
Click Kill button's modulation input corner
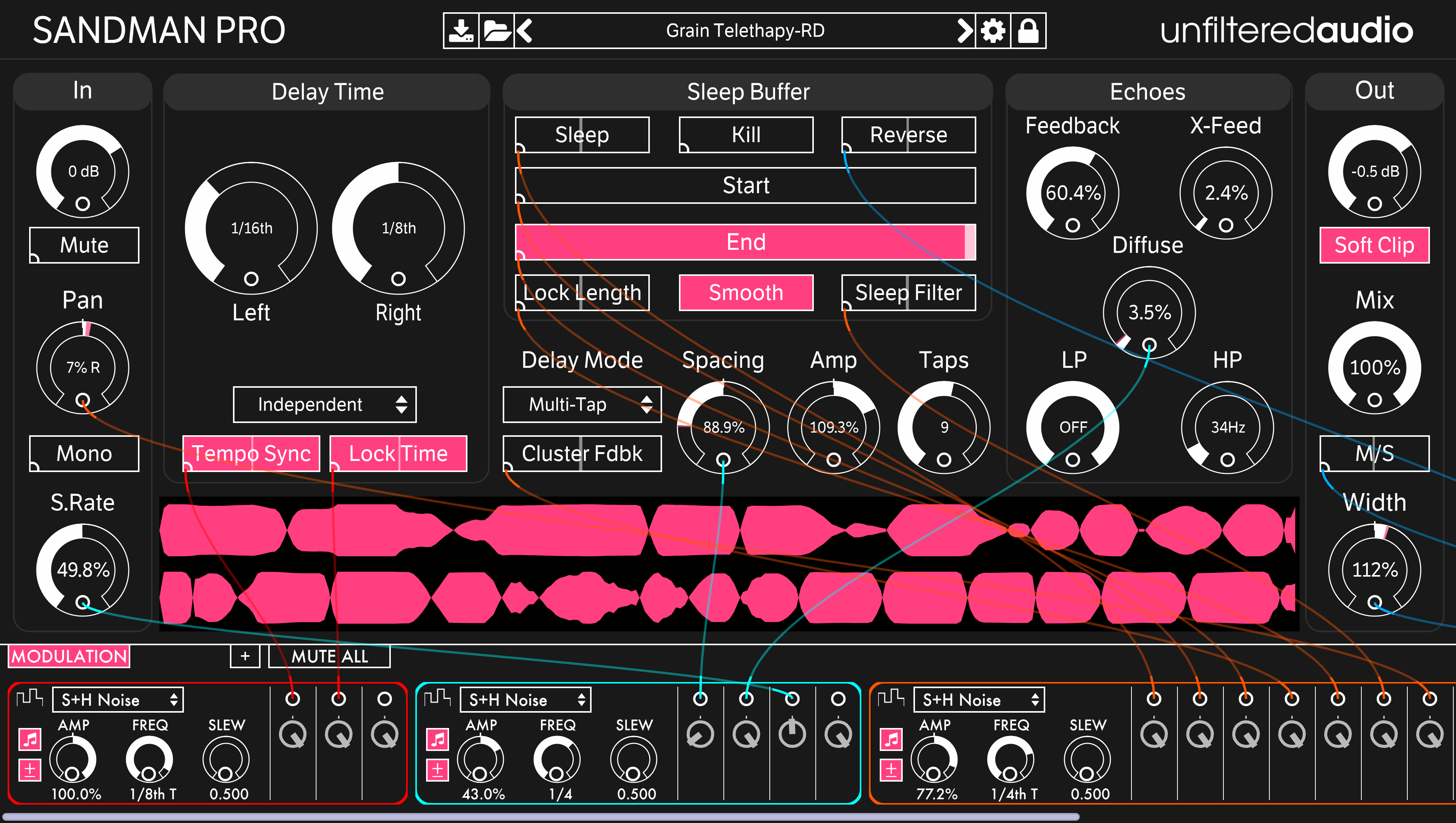(683, 149)
